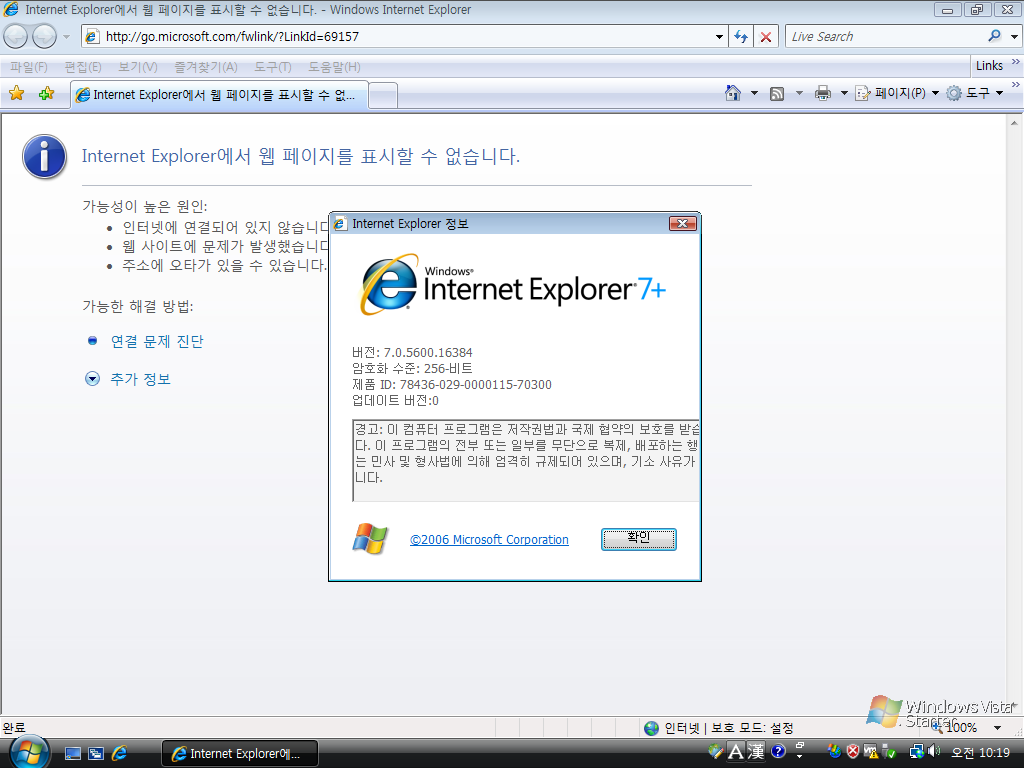Open the recent pages dropdown beside Forward
The width and height of the screenshot is (1024, 768).
tap(66, 37)
